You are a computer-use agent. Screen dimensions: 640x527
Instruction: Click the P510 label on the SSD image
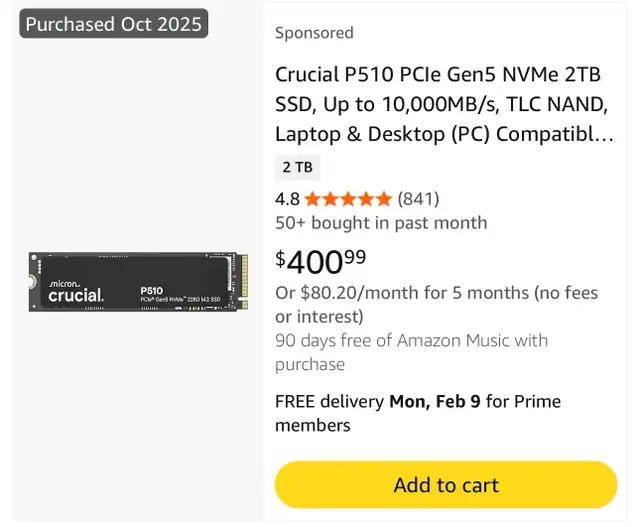[150, 290]
